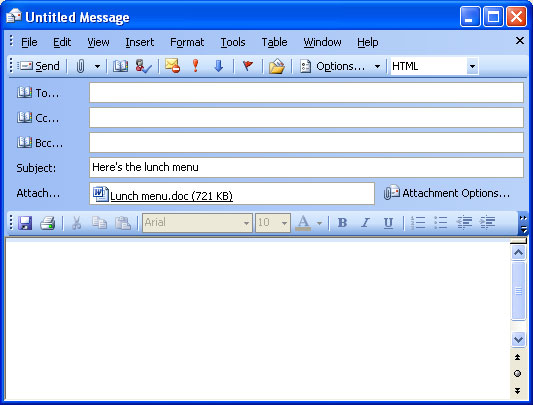Open the Edit menu
The height and width of the screenshot is (405, 533).
pyautogui.click(x=62, y=42)
